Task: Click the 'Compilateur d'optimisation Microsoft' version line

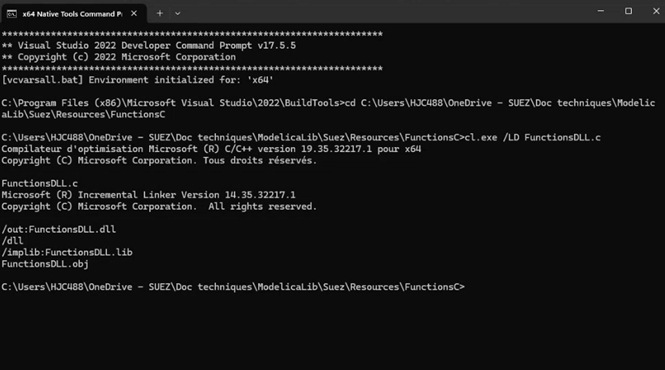Action: [211, 149]
